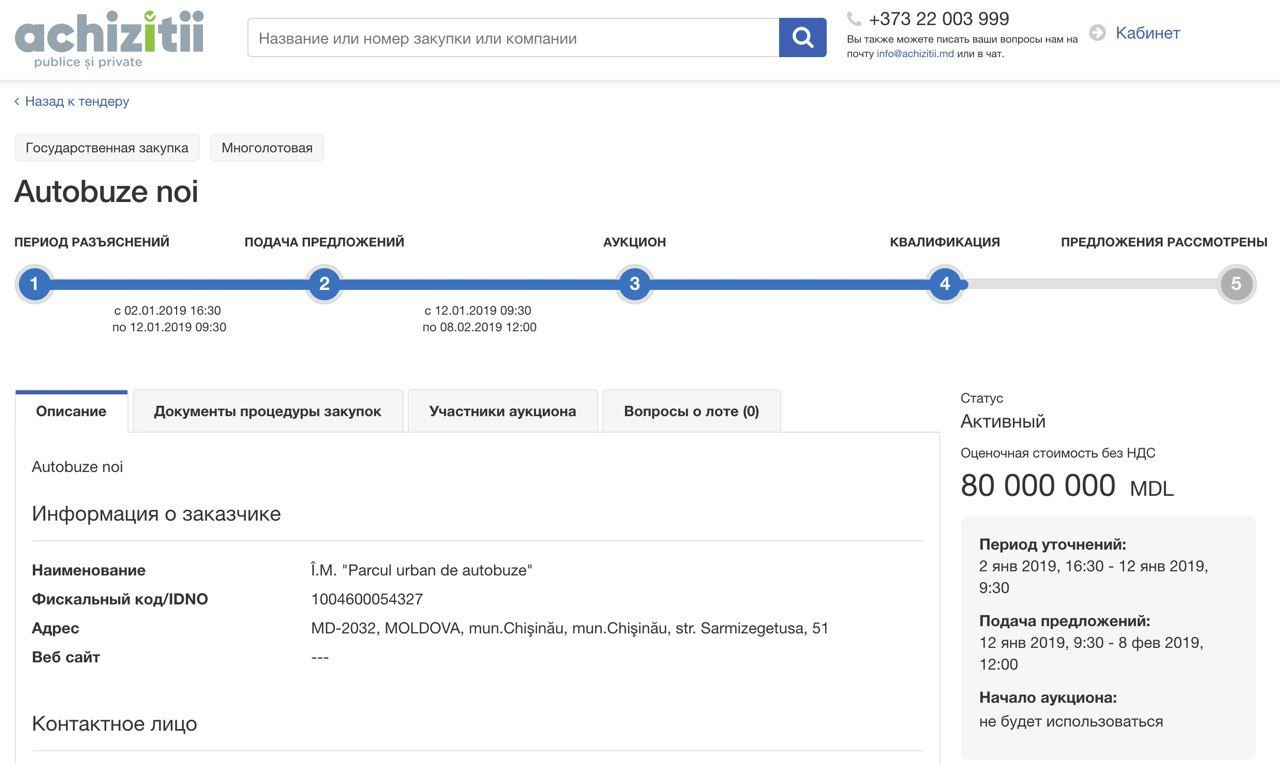
Task: Focus the search field for tenders
Action: (x=513, y=38)
